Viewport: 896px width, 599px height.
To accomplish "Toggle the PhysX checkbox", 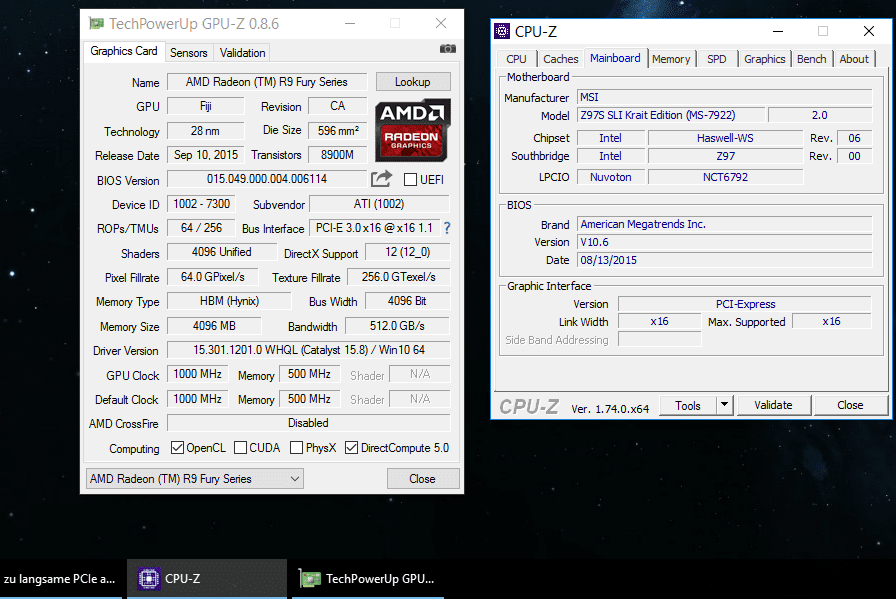I will 296,448.
